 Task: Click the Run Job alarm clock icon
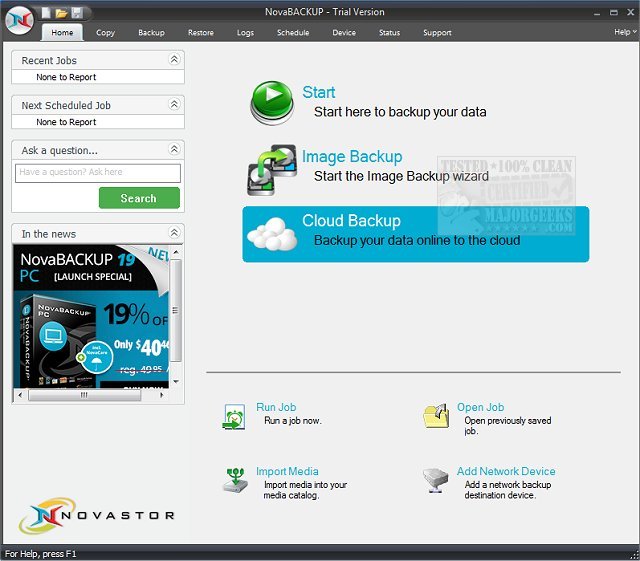[x=234, y=417]
